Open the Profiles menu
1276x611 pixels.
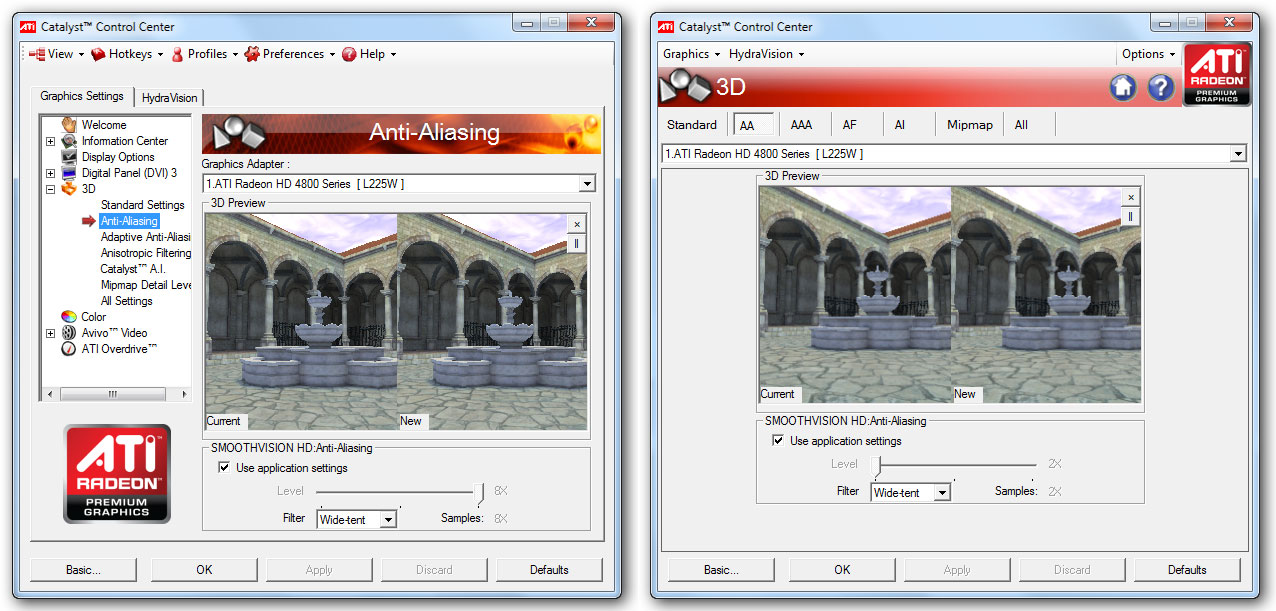[205, 54]
